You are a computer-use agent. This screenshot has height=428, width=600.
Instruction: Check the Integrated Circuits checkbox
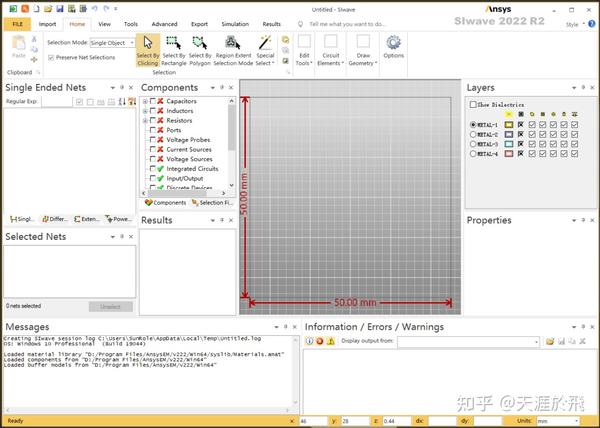[x=153, y=169]
